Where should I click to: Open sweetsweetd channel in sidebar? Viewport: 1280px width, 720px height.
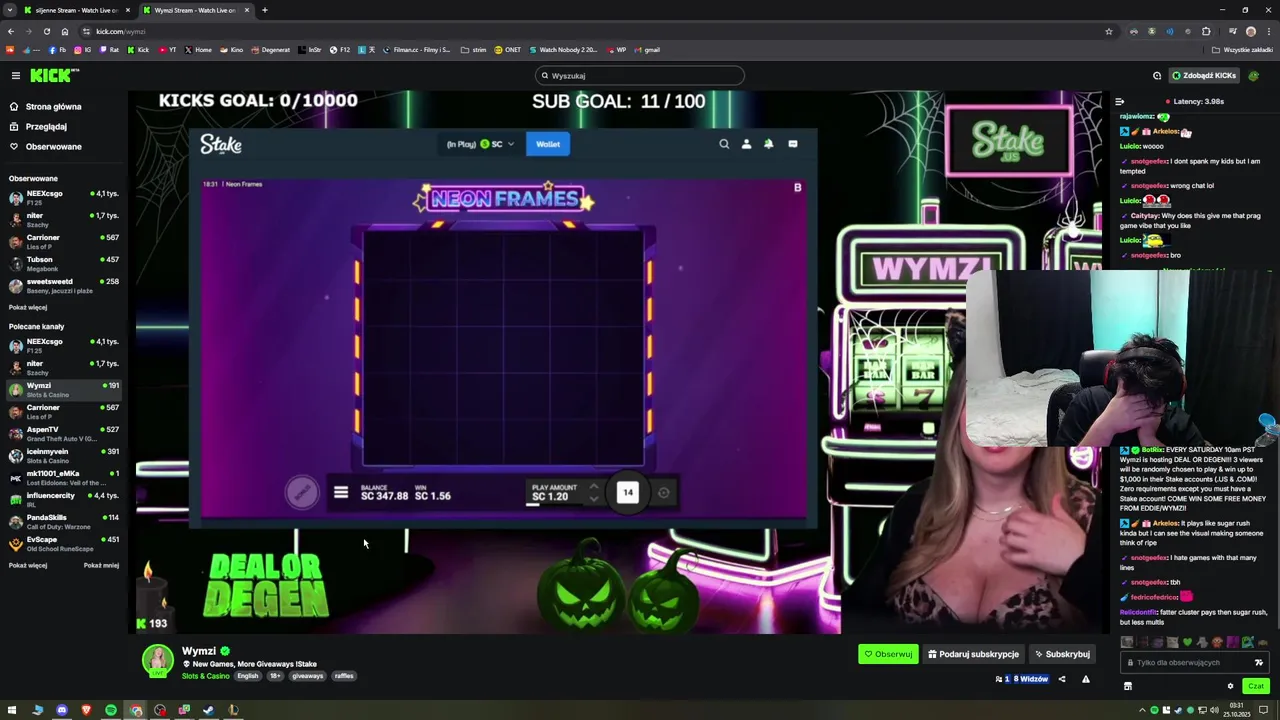click(x=64, y=285)
